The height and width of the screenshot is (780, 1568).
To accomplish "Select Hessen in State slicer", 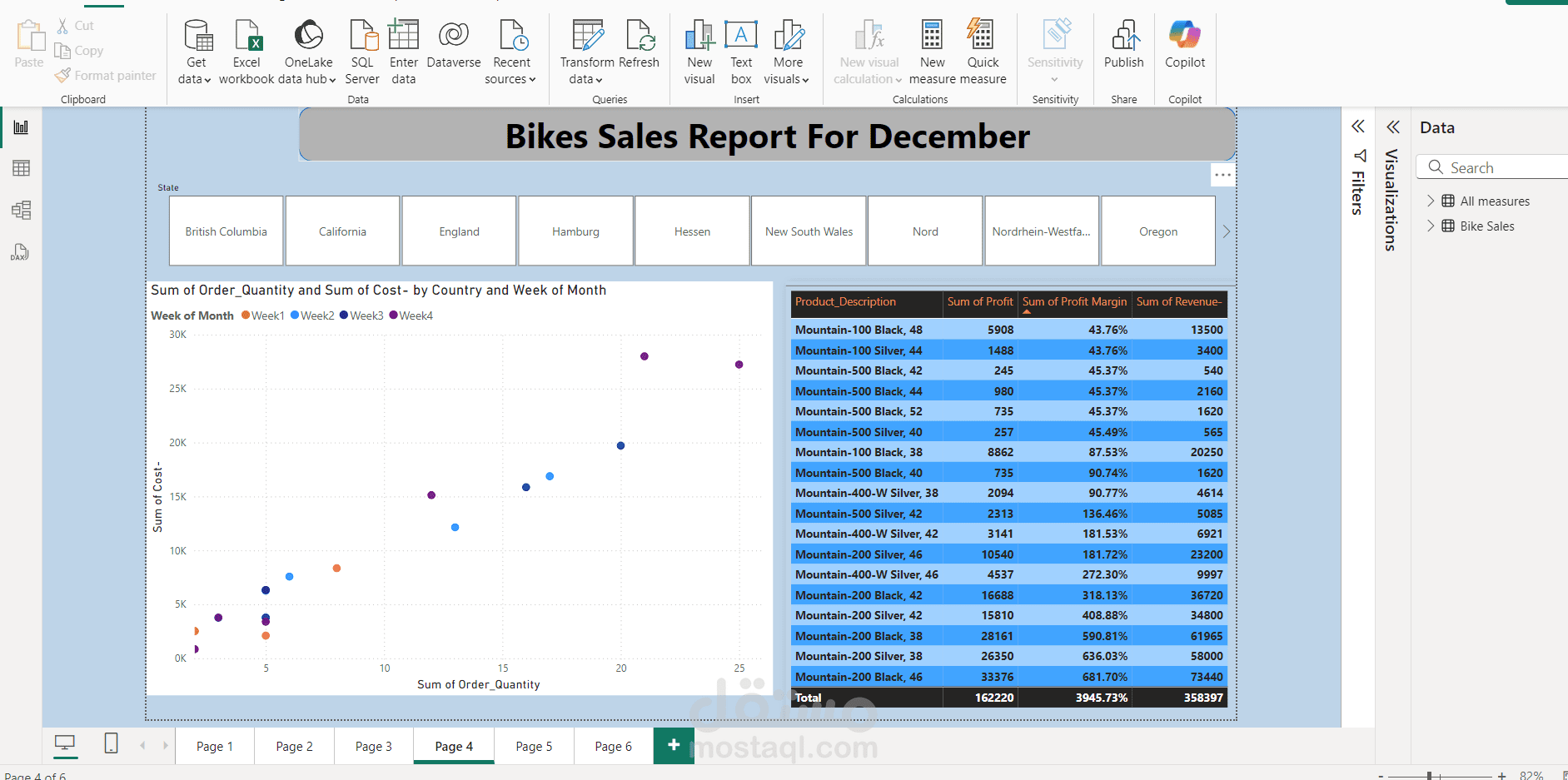I will [692, 231].
